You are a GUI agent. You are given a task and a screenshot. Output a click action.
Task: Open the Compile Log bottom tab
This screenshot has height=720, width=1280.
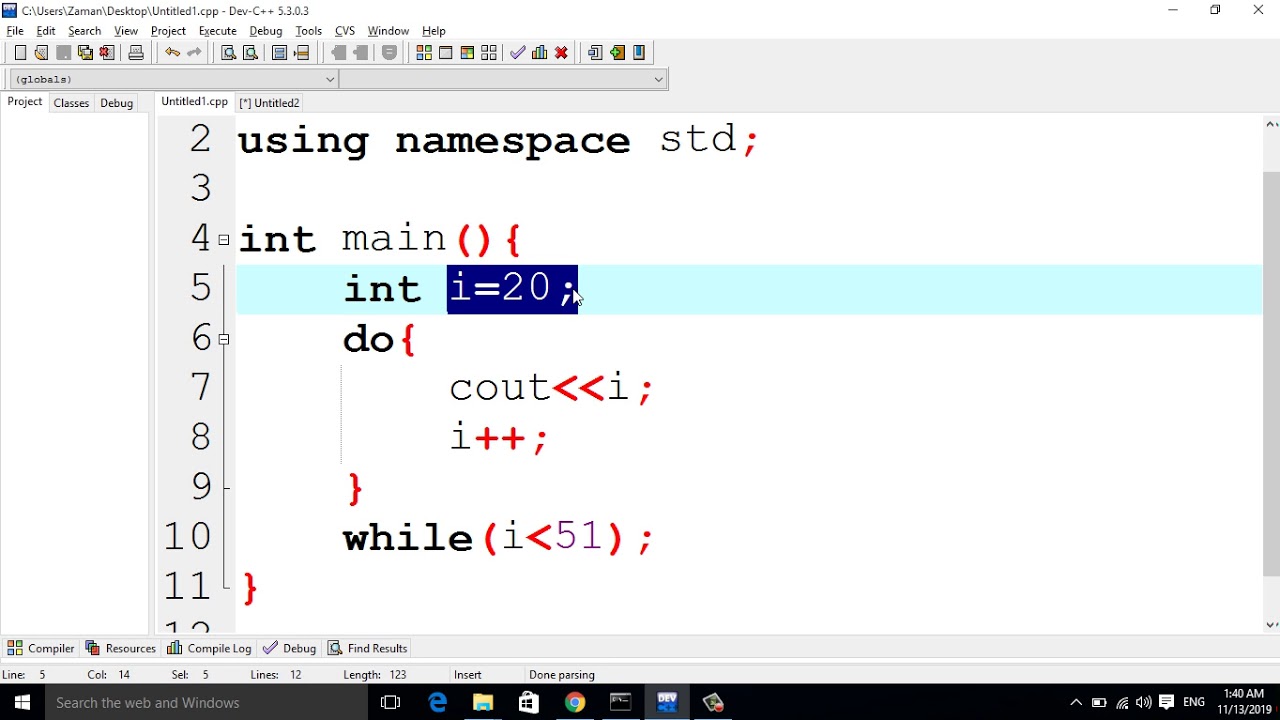pyautogui.click(x=209, y=648)
